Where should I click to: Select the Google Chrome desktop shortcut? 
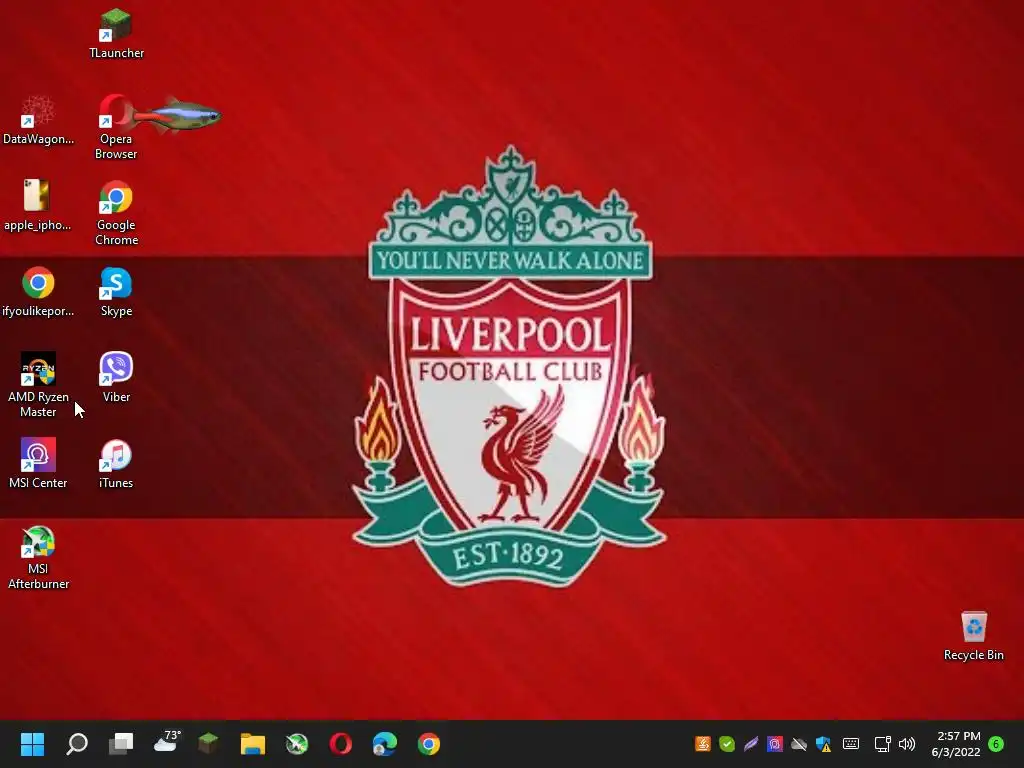[x=116, y=214]
